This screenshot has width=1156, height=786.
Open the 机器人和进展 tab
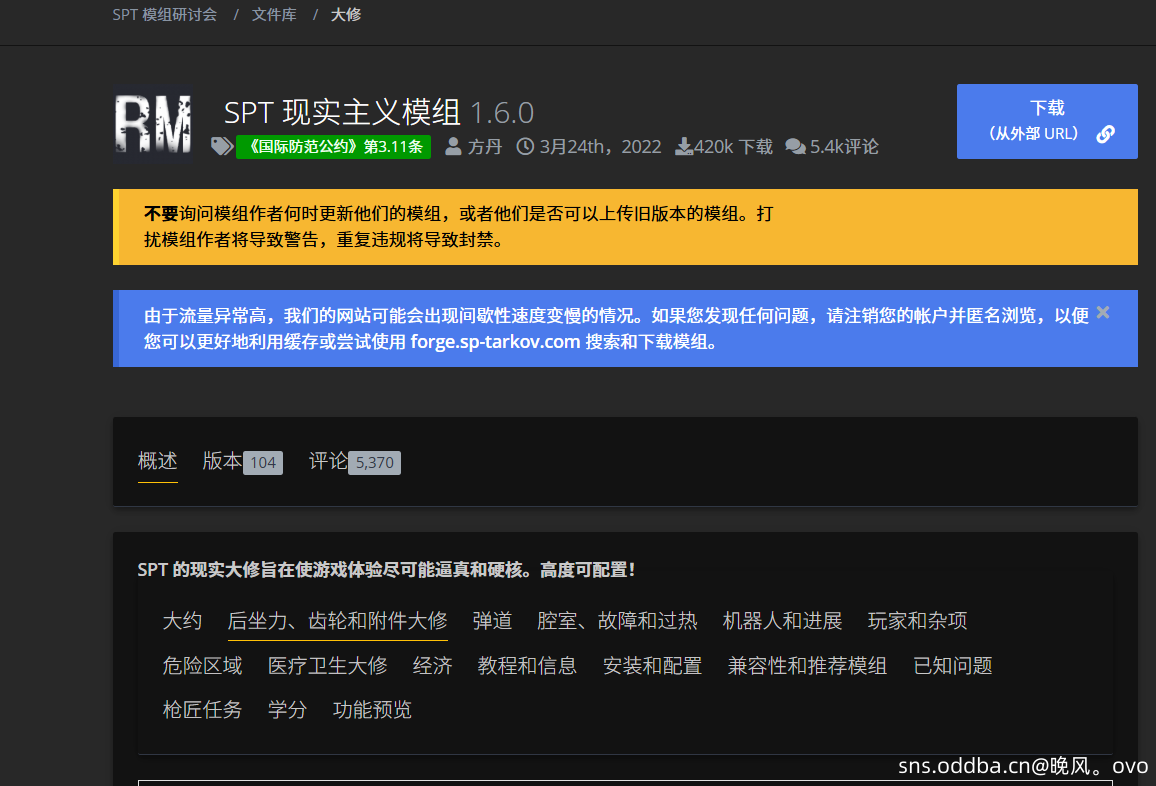click(782, 621)
